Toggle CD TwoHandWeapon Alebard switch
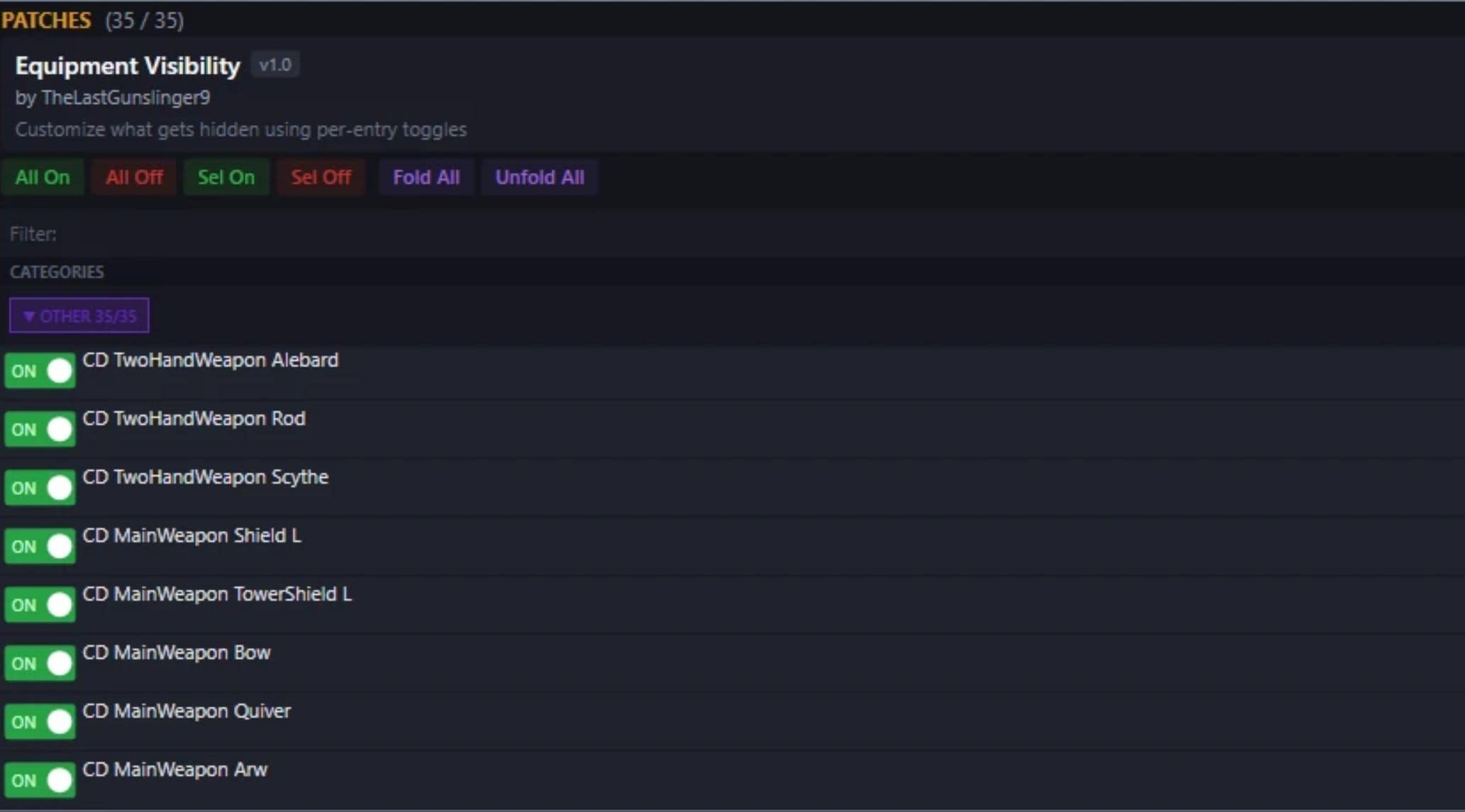Image resolution: width=1465 pixels, height=812 pixels. pyautogui.click(x=40, y=371)
